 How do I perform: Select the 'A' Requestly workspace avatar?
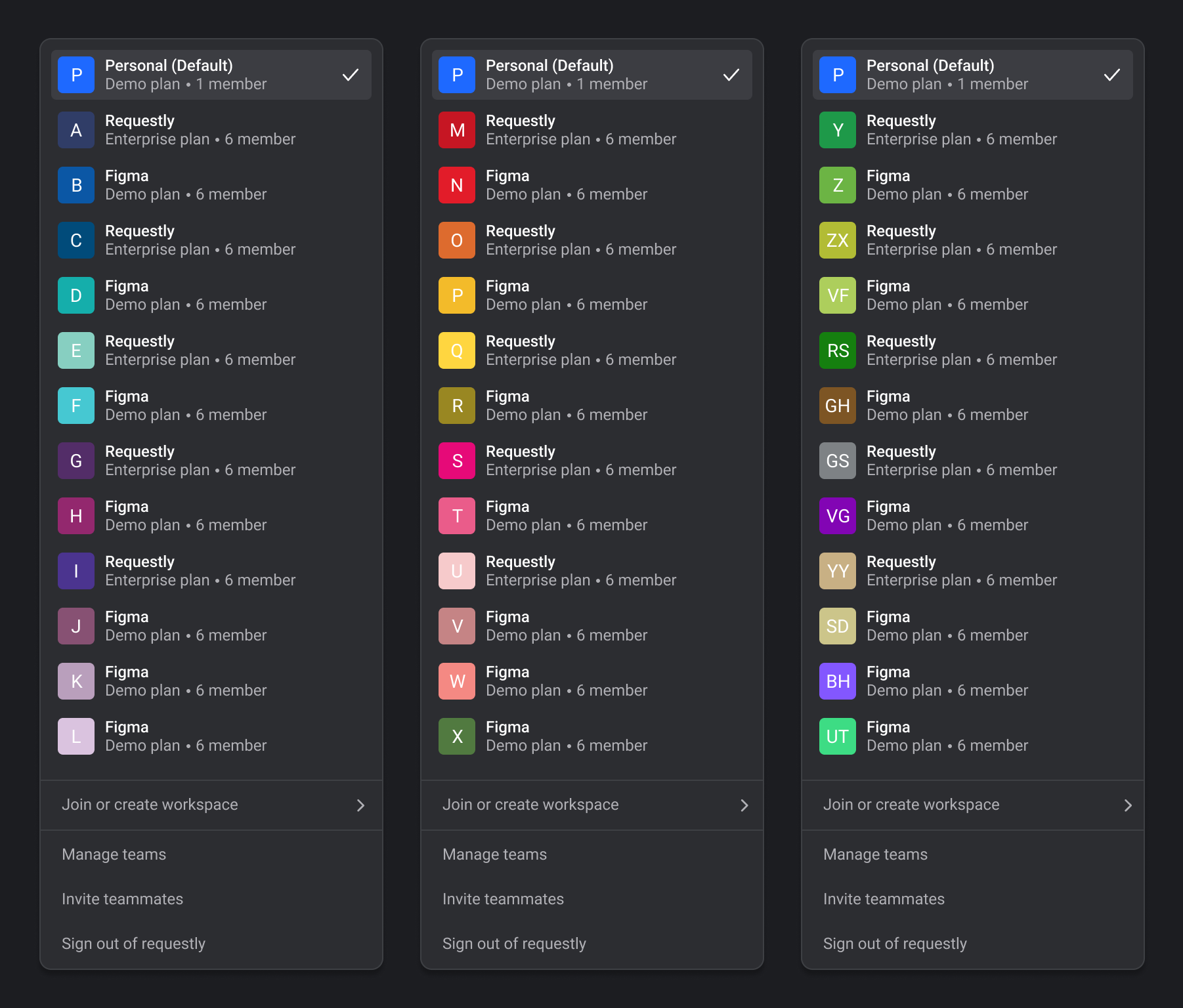[x=76, y=130]
